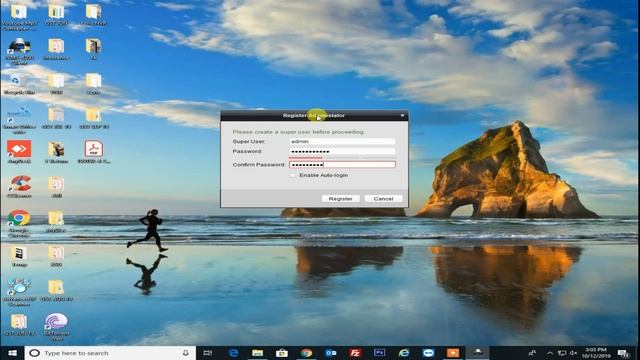Click the Register button in the dialog
The height and width of the screenshot is (360, 640).
(x=340, y=198)
